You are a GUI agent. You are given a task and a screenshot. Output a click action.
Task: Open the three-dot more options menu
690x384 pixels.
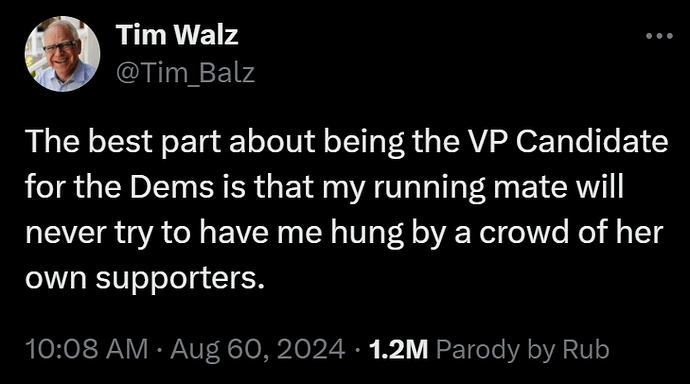click(x=659, y=36)
